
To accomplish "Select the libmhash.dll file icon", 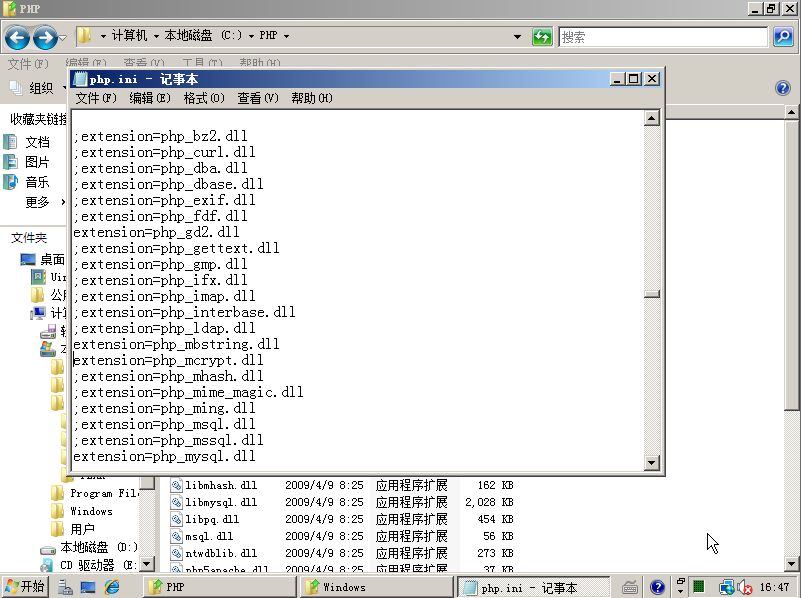I will (x=177, y=485).
